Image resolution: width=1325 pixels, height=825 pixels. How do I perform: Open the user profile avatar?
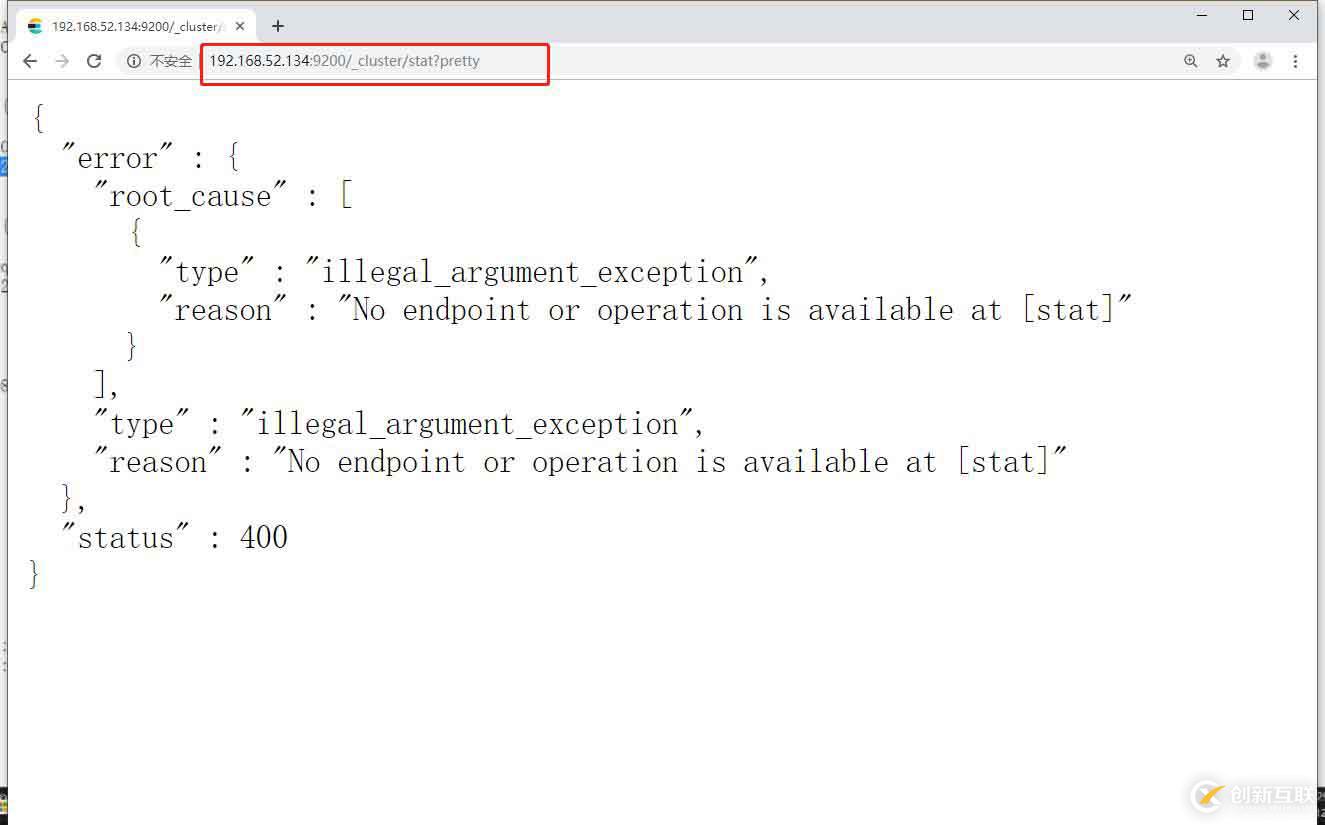point(1263,61)
